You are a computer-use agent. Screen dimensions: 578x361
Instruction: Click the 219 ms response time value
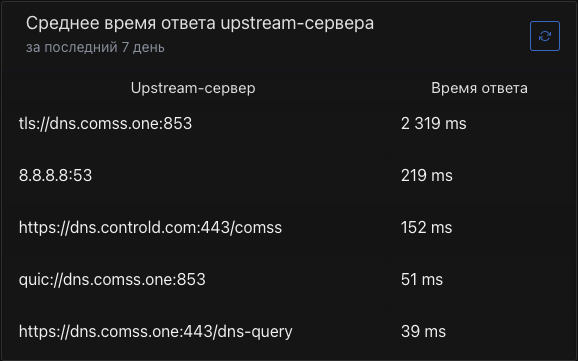426,176
